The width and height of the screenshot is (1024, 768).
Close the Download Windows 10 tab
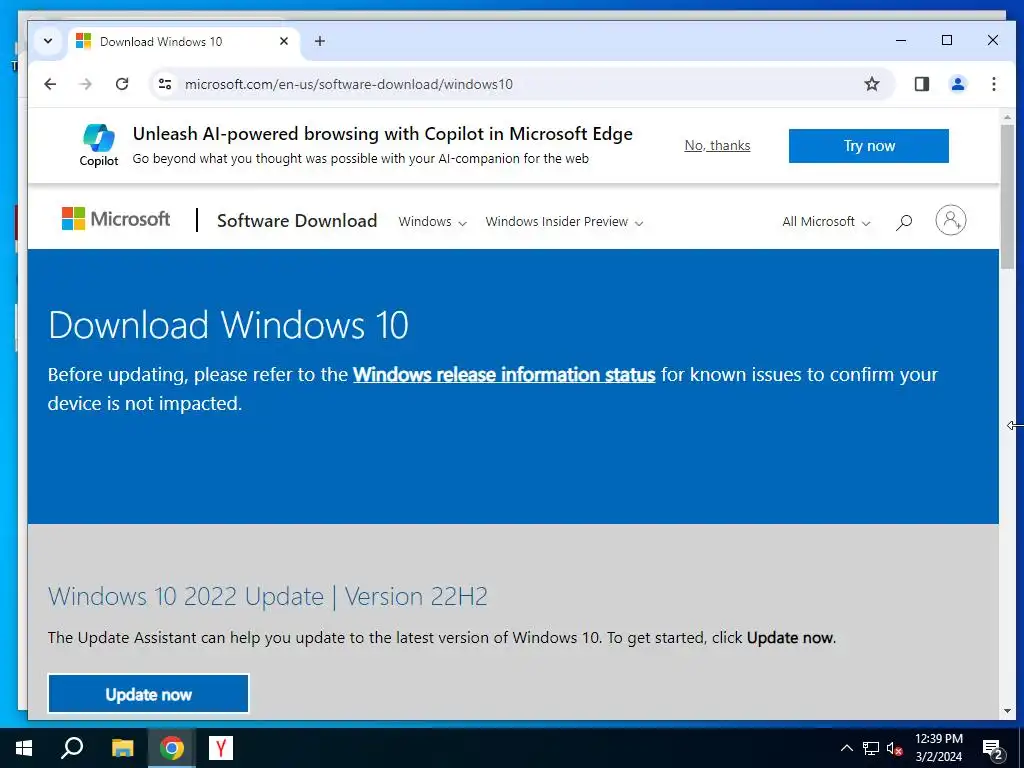(283, 41)
